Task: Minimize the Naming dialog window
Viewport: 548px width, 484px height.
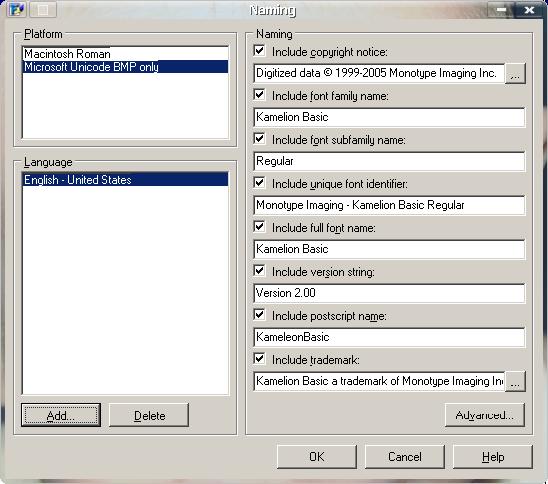Action: click(501, 10)
